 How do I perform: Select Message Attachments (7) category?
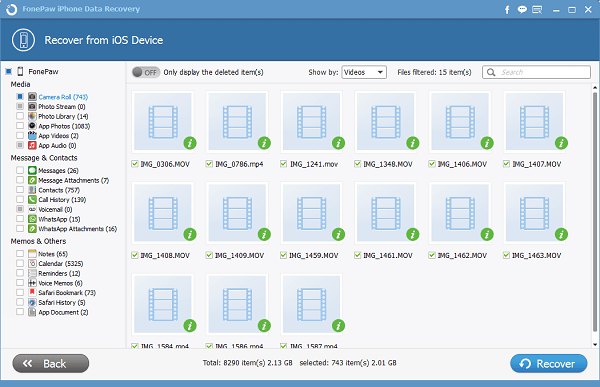tap(73, 180)
